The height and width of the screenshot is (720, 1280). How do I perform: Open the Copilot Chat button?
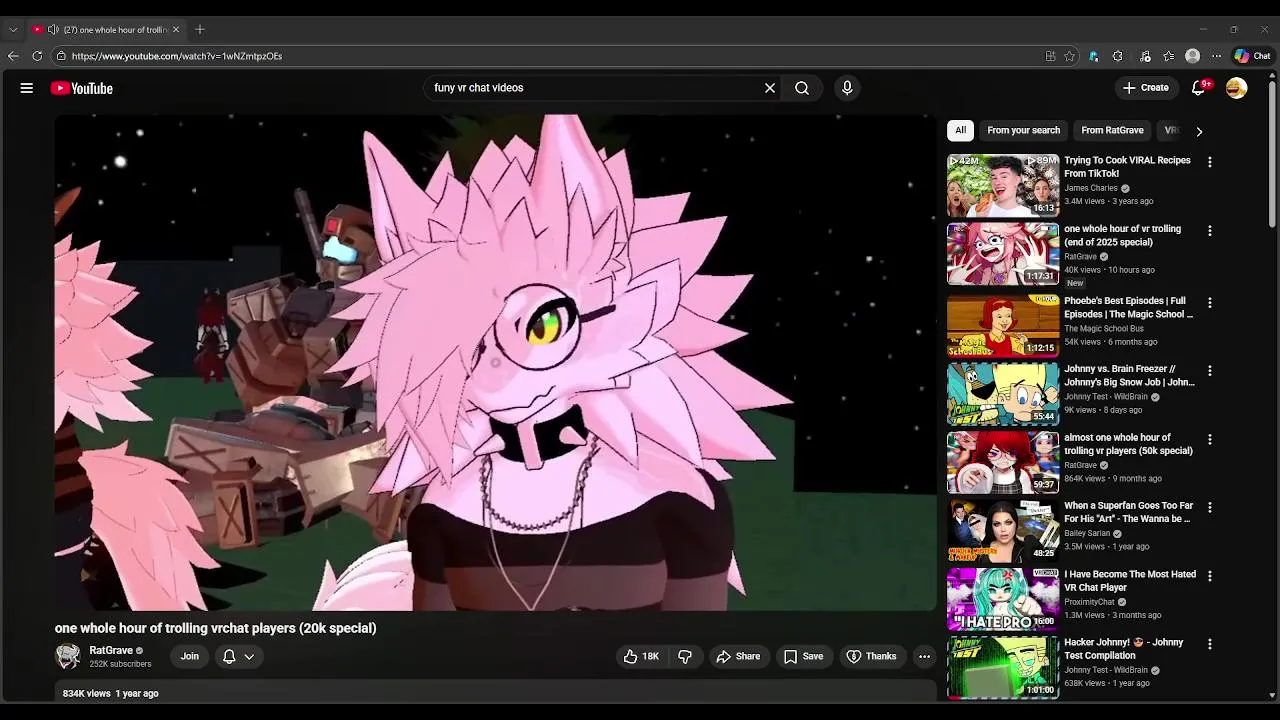(x=1252, y=56)
